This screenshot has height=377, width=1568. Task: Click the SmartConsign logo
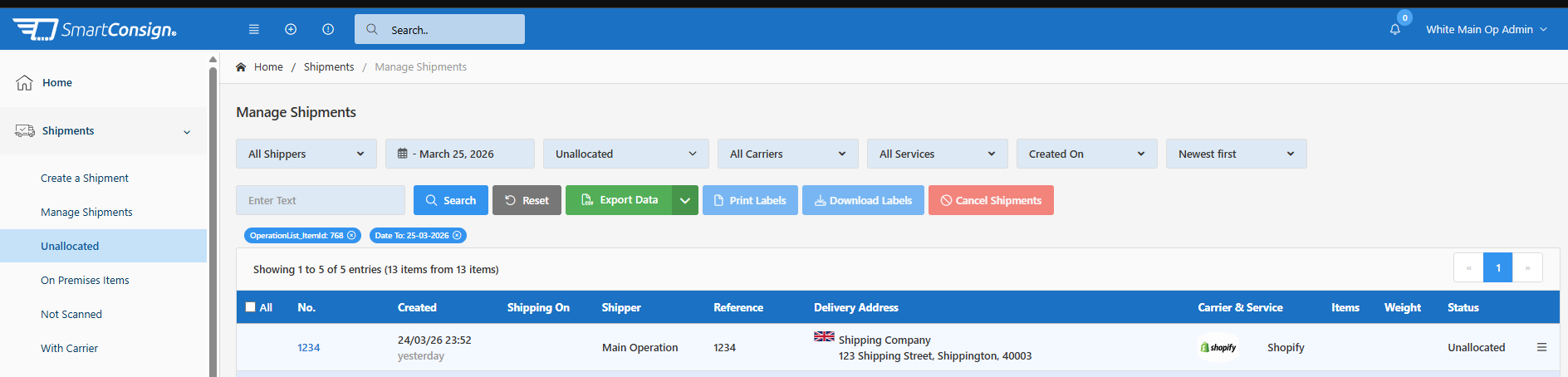[94, 30]
